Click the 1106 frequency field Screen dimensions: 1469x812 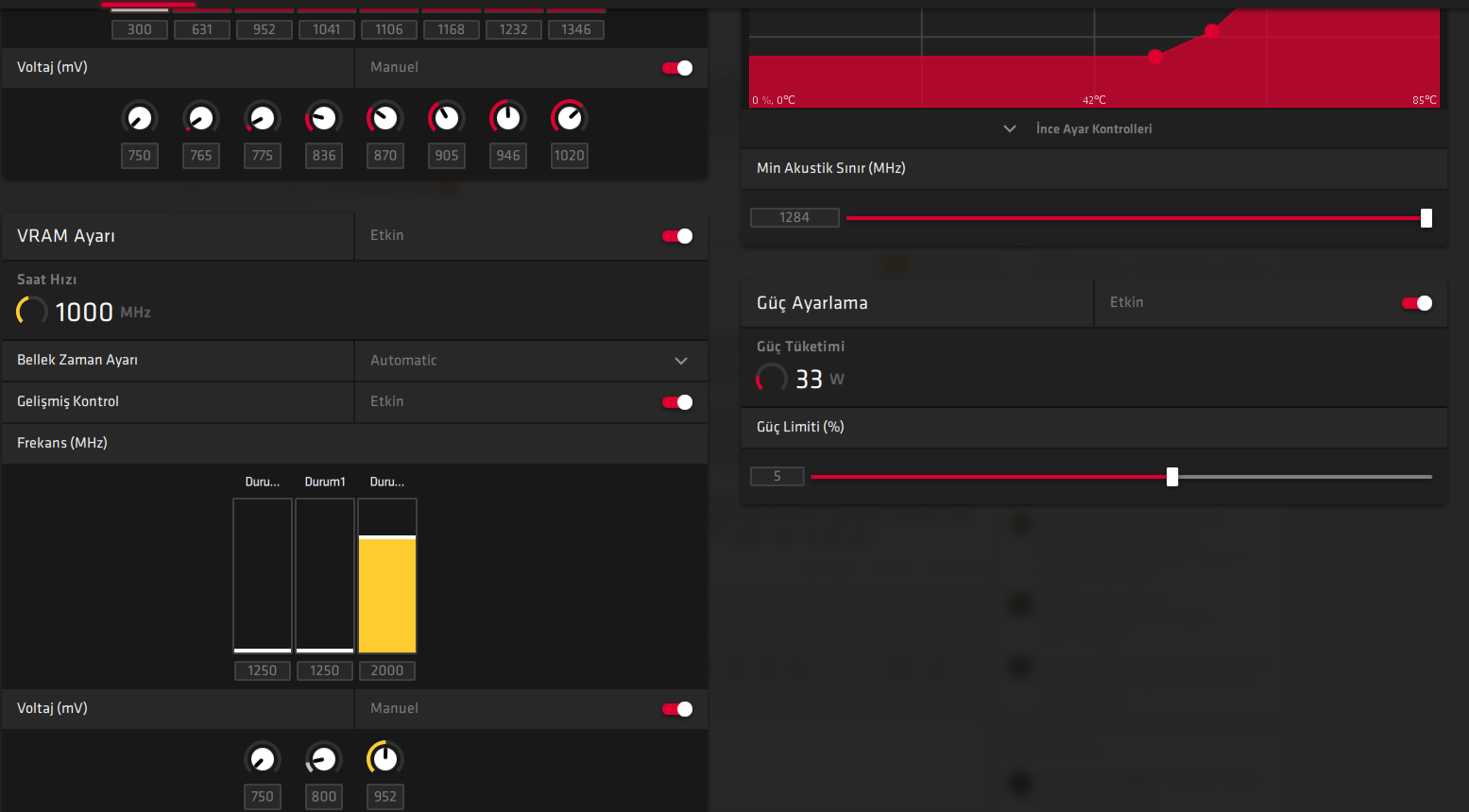coord(389,29)
